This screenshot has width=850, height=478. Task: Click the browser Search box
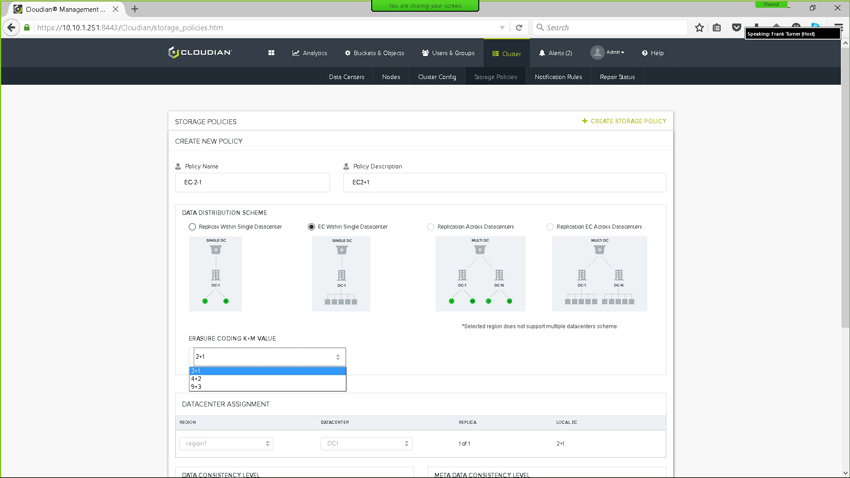pyautogui.click(x=610, y=28)
